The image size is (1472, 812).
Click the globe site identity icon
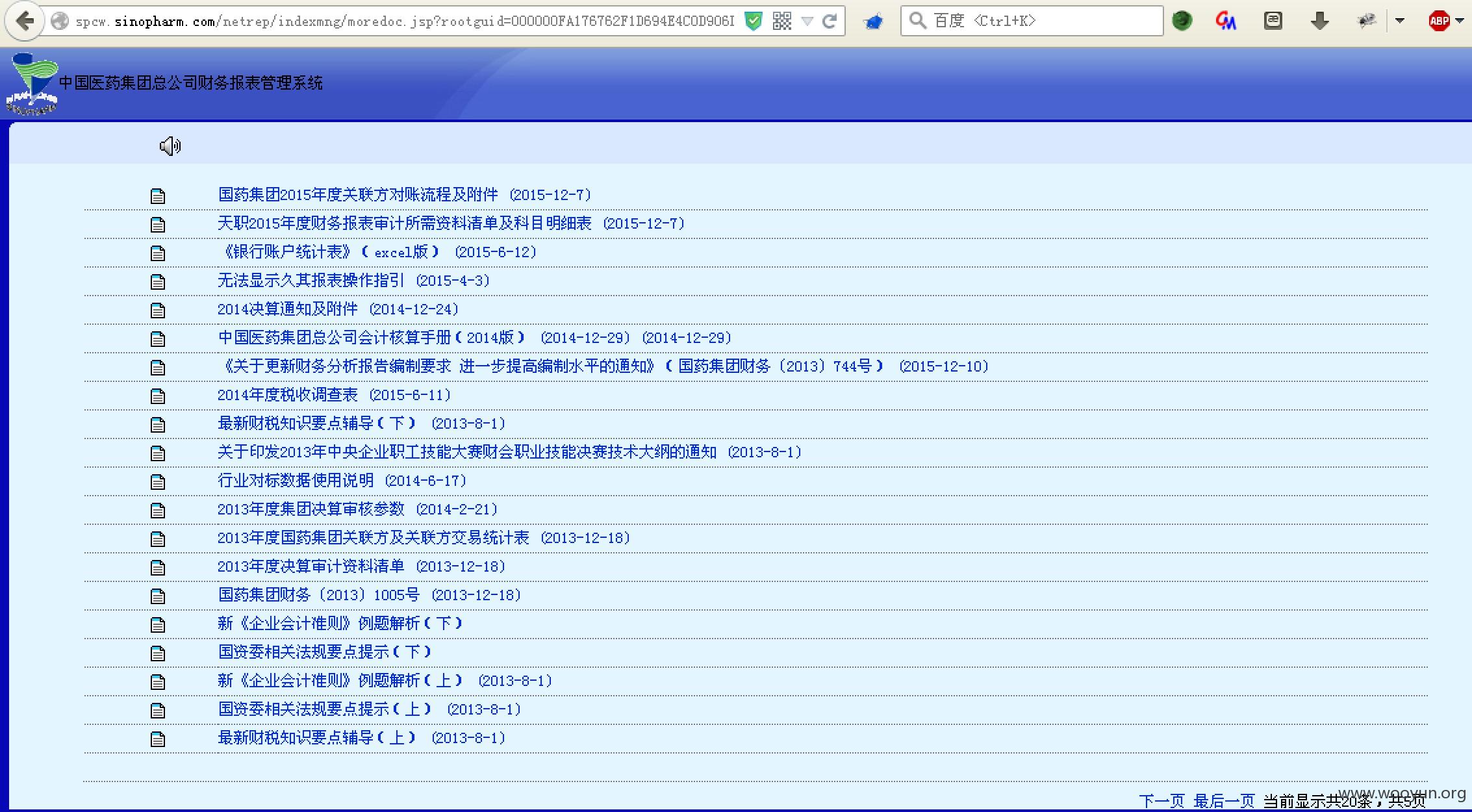(60, 21)
